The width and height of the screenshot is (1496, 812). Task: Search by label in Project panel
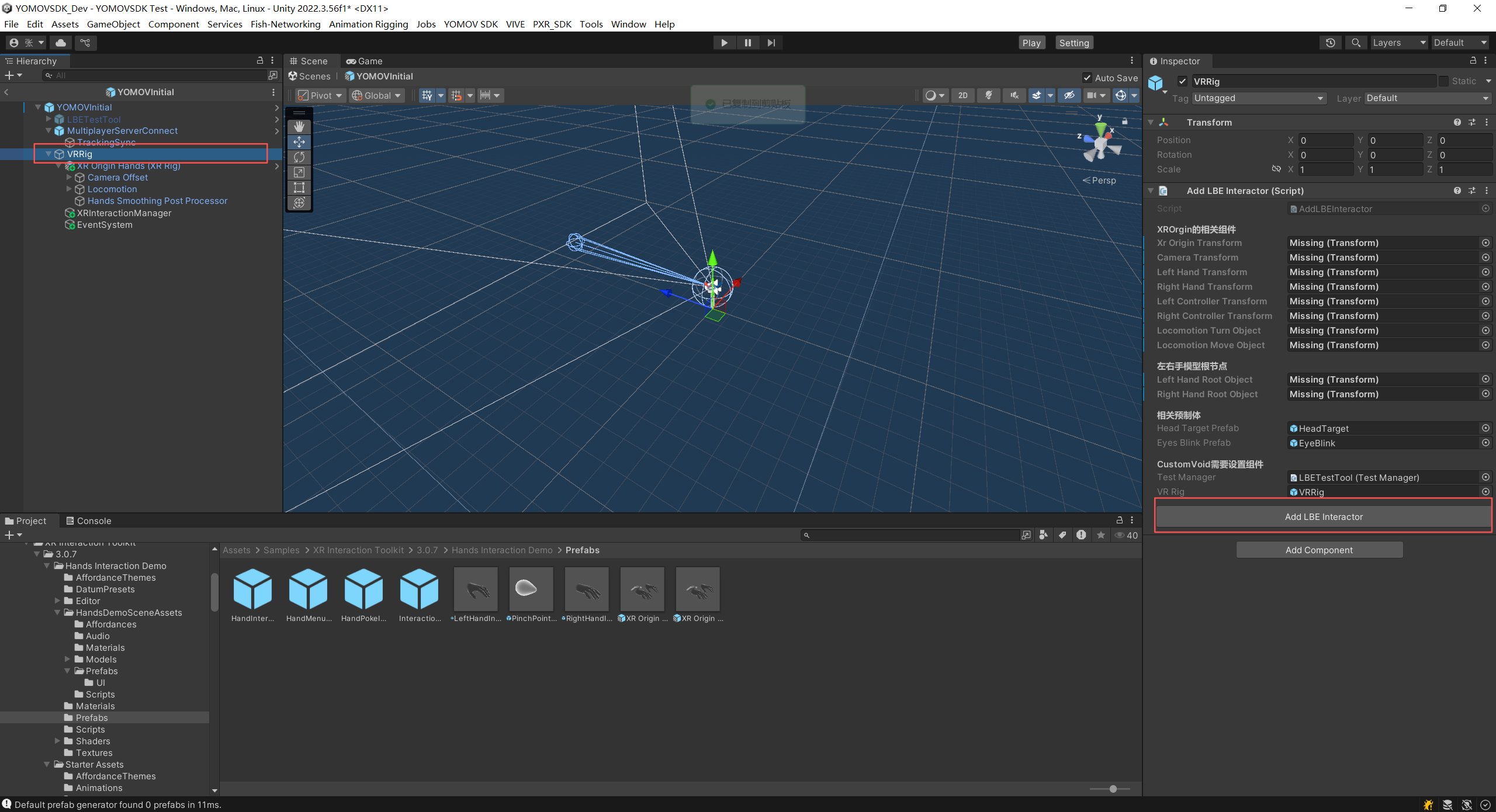point(1062,535)
